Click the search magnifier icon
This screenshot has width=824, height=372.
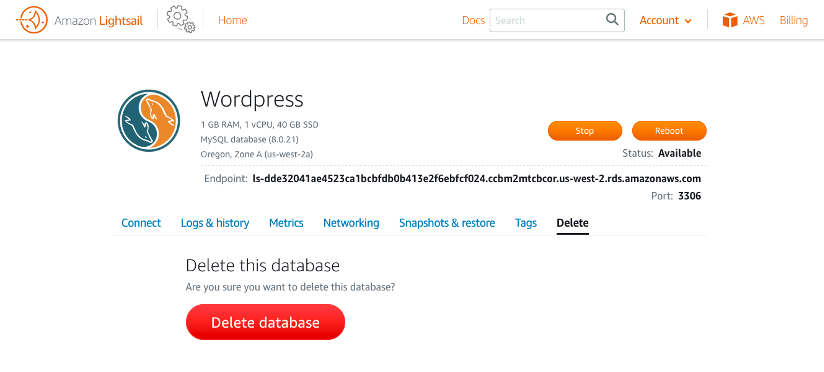click(x=612, y=19)
